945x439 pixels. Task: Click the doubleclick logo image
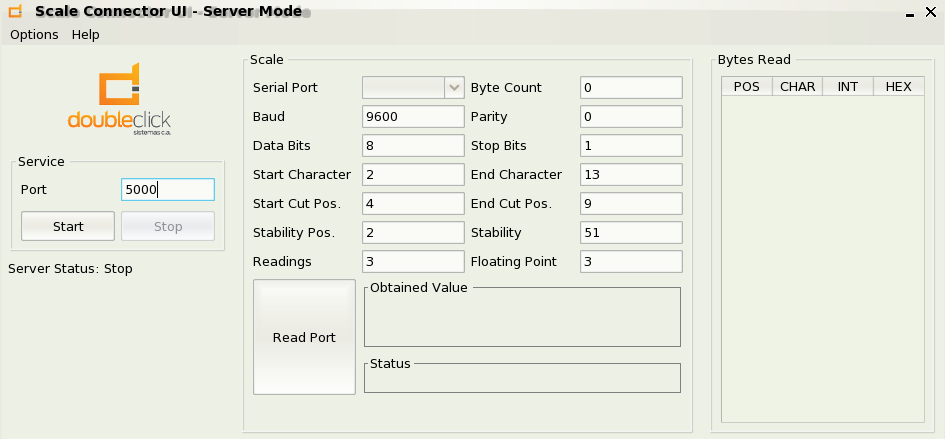tap(120, 104)
